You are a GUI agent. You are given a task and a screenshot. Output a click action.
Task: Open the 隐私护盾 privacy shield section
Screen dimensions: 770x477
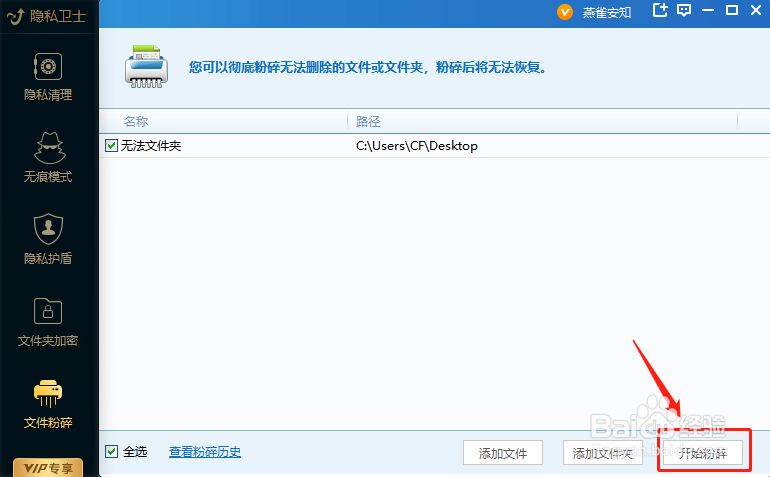pos(48,239)
